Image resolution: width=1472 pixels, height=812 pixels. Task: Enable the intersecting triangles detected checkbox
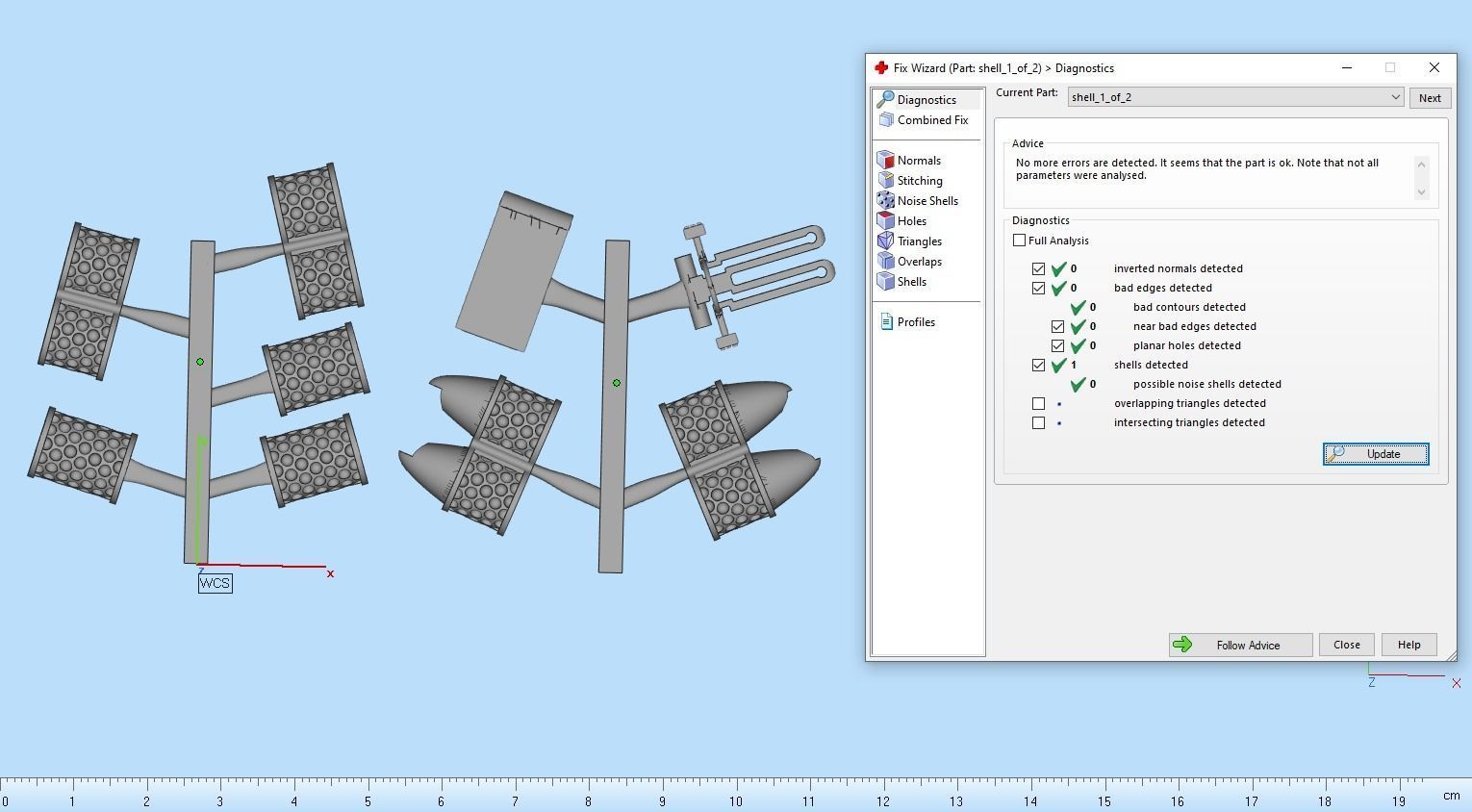coord(1039,422)
